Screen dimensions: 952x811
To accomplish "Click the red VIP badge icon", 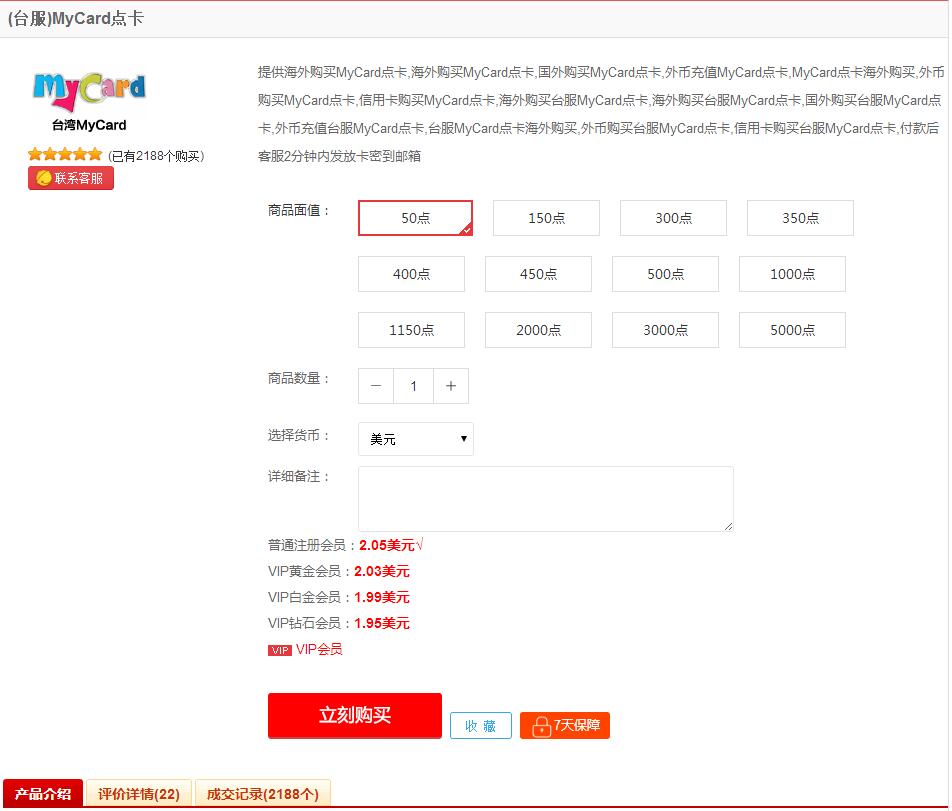I will 280,650.
